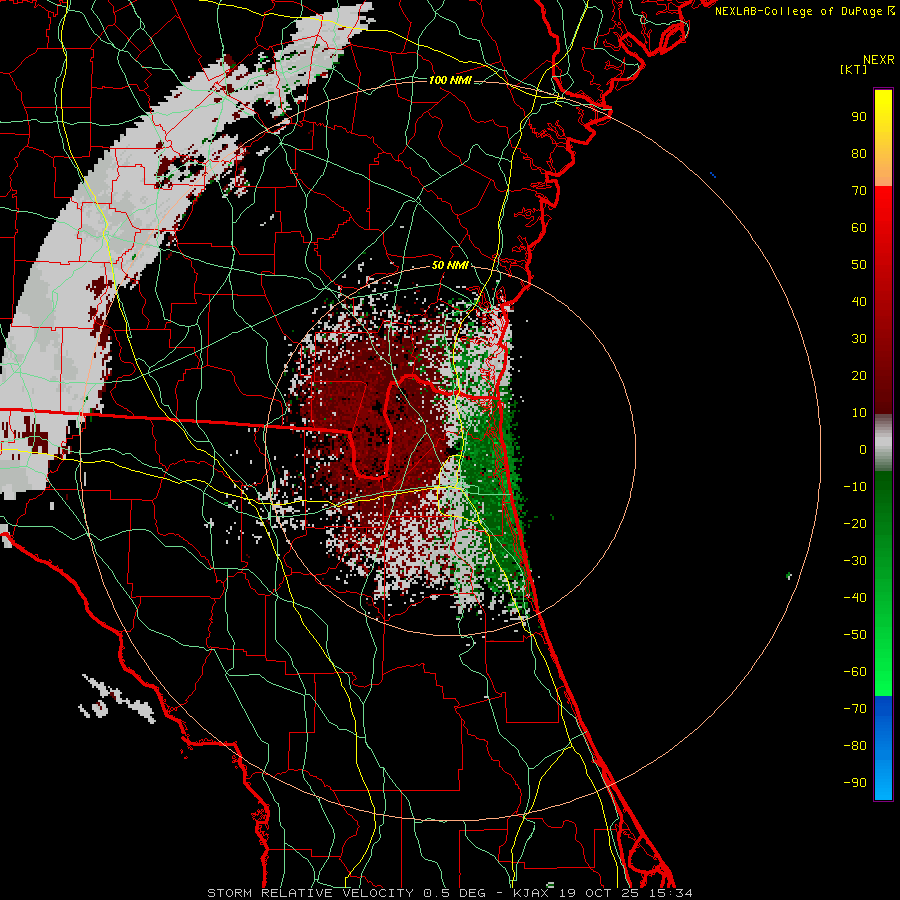This screenshot has width=900, height=900.
Task: Click the STORM RELATIVE VELOCITY caption text
Action: click(312, 893)
